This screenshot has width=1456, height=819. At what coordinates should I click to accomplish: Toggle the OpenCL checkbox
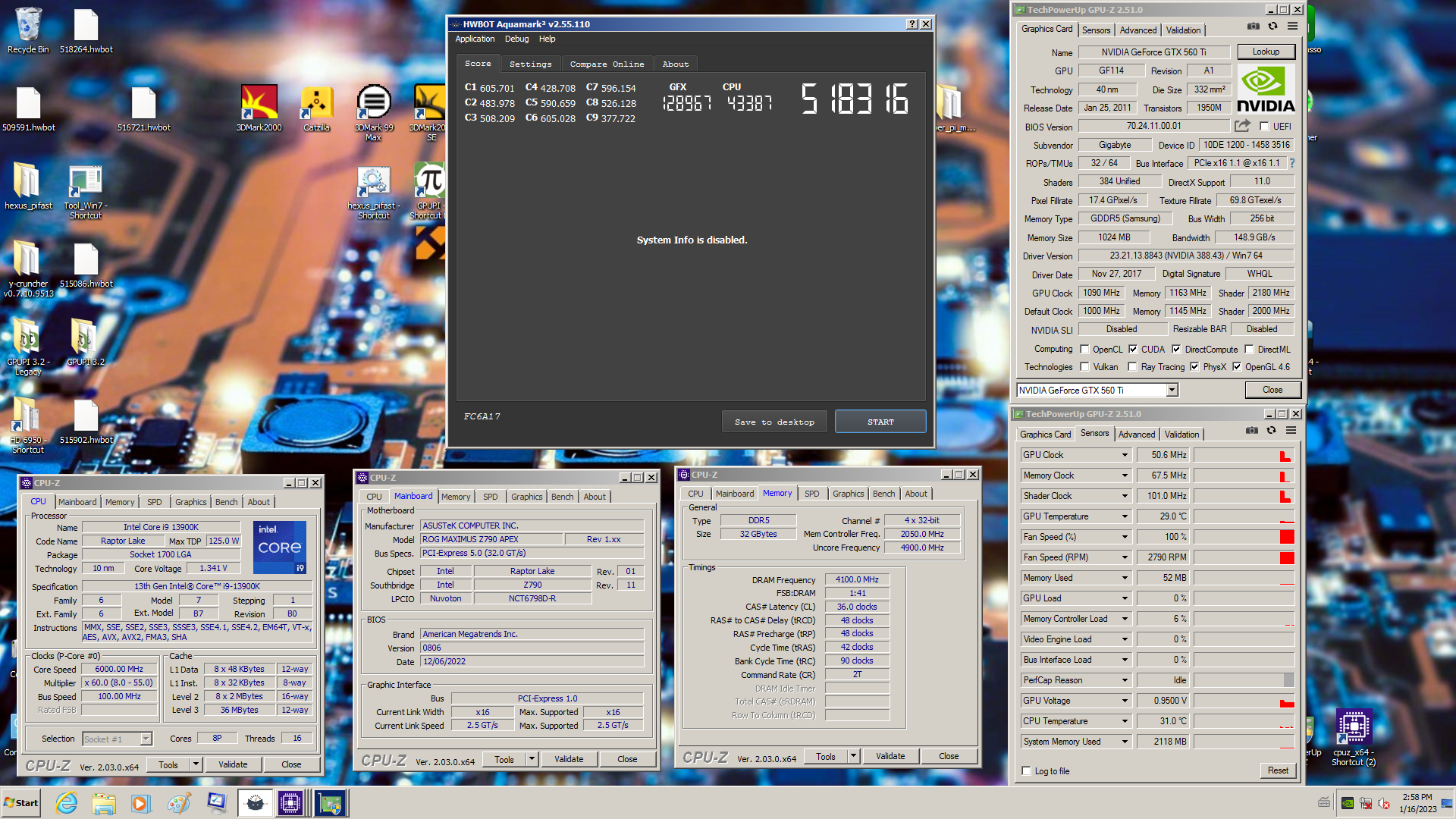tap(1084, 350)
